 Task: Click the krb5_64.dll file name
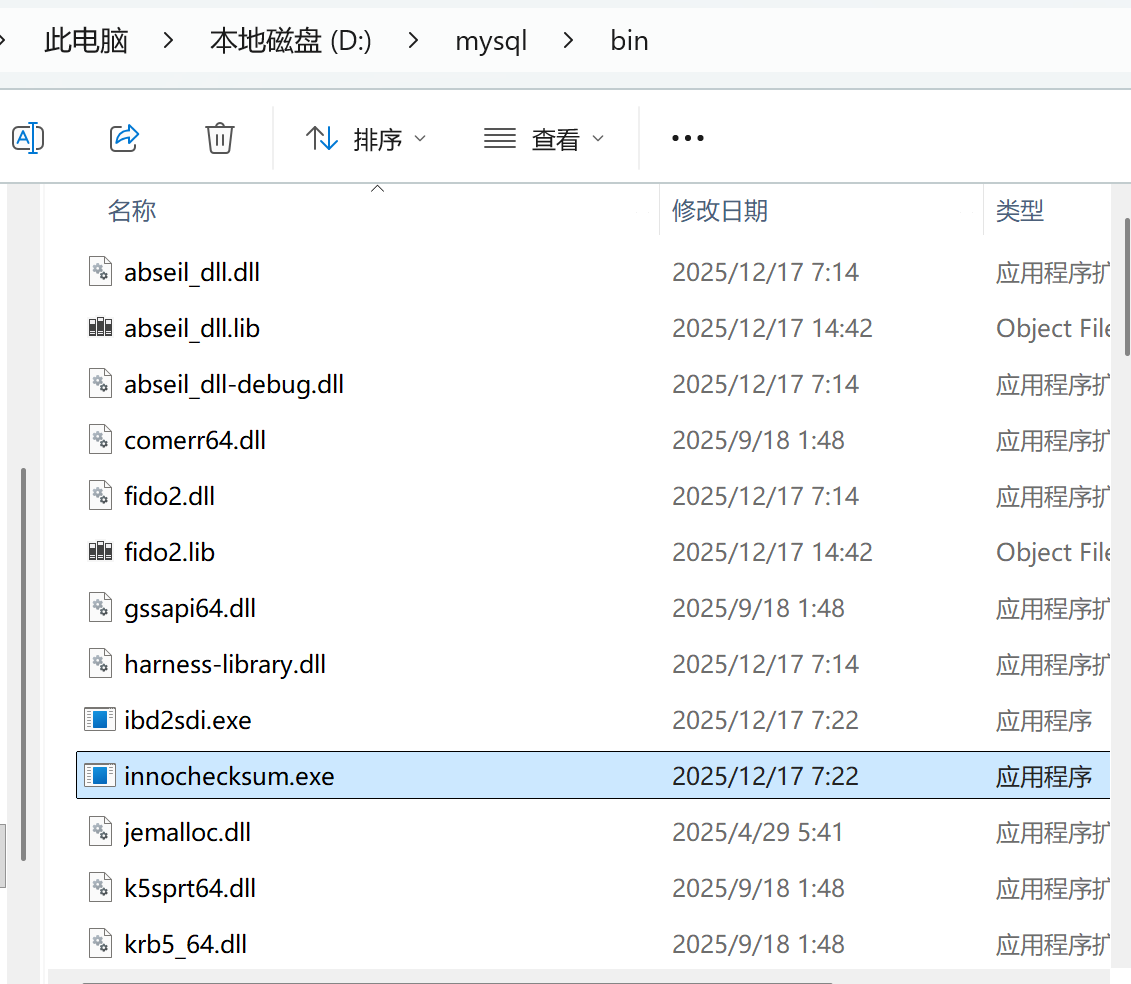[x=185, y=944]
